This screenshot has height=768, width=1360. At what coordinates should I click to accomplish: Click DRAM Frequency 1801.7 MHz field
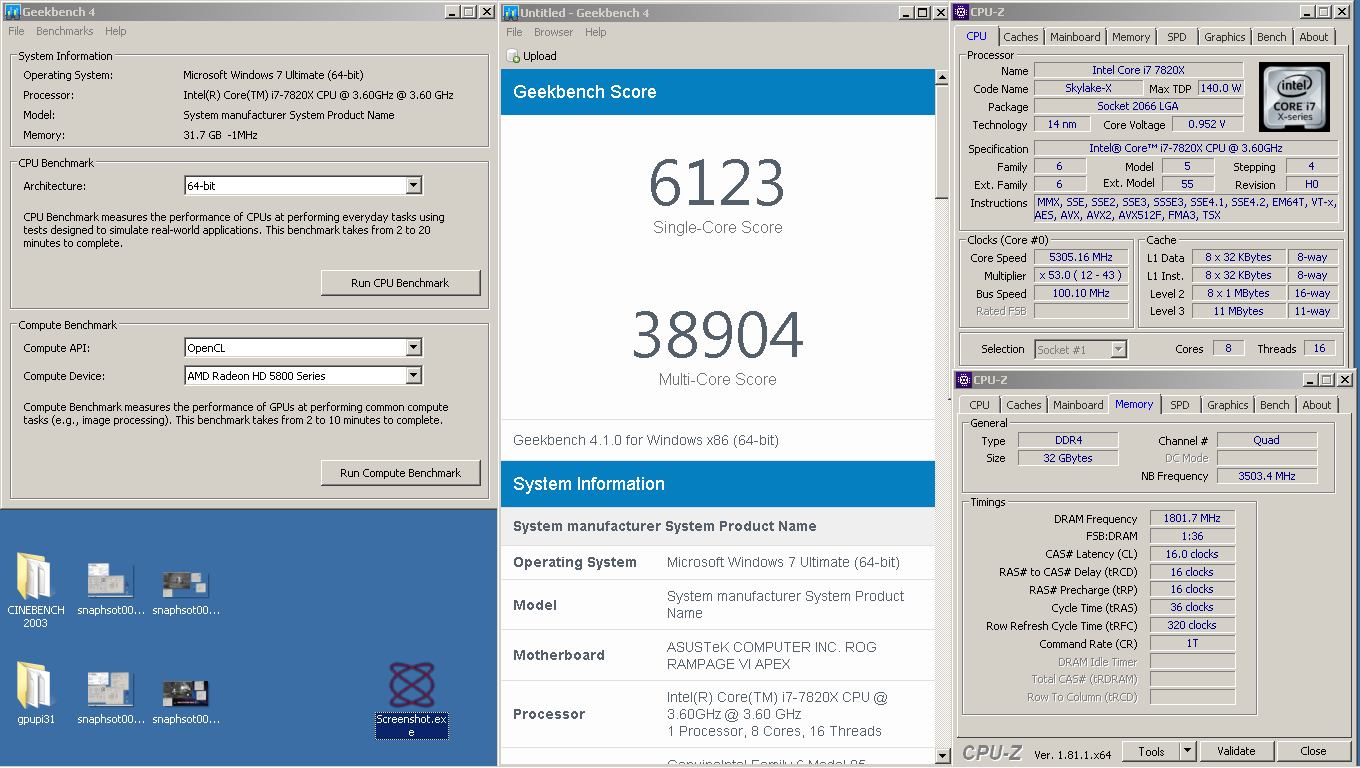[x=1192, y=519]
